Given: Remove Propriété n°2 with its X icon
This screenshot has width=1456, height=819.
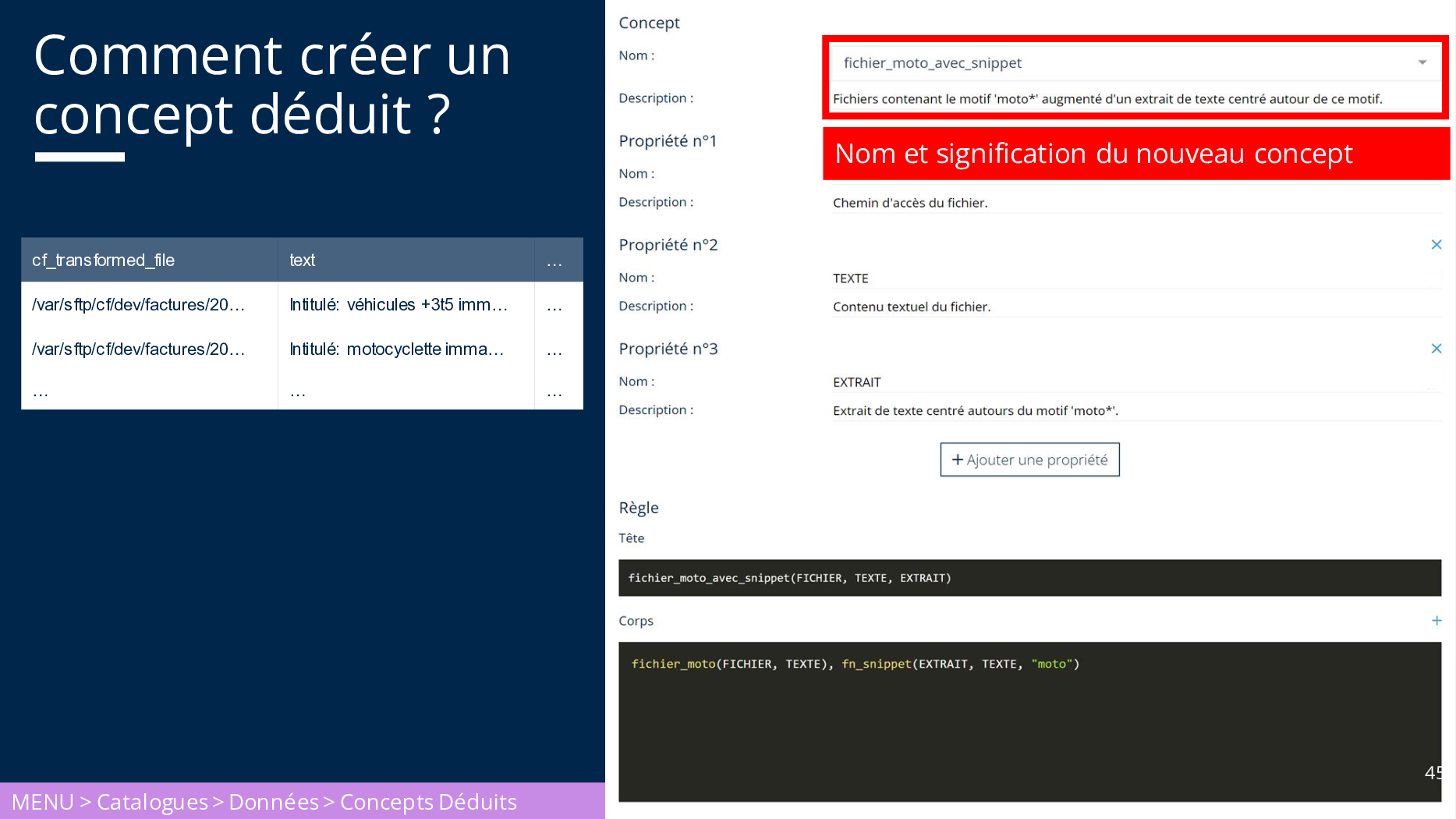Looking at the screenshot, I should tap(1436, 245).
